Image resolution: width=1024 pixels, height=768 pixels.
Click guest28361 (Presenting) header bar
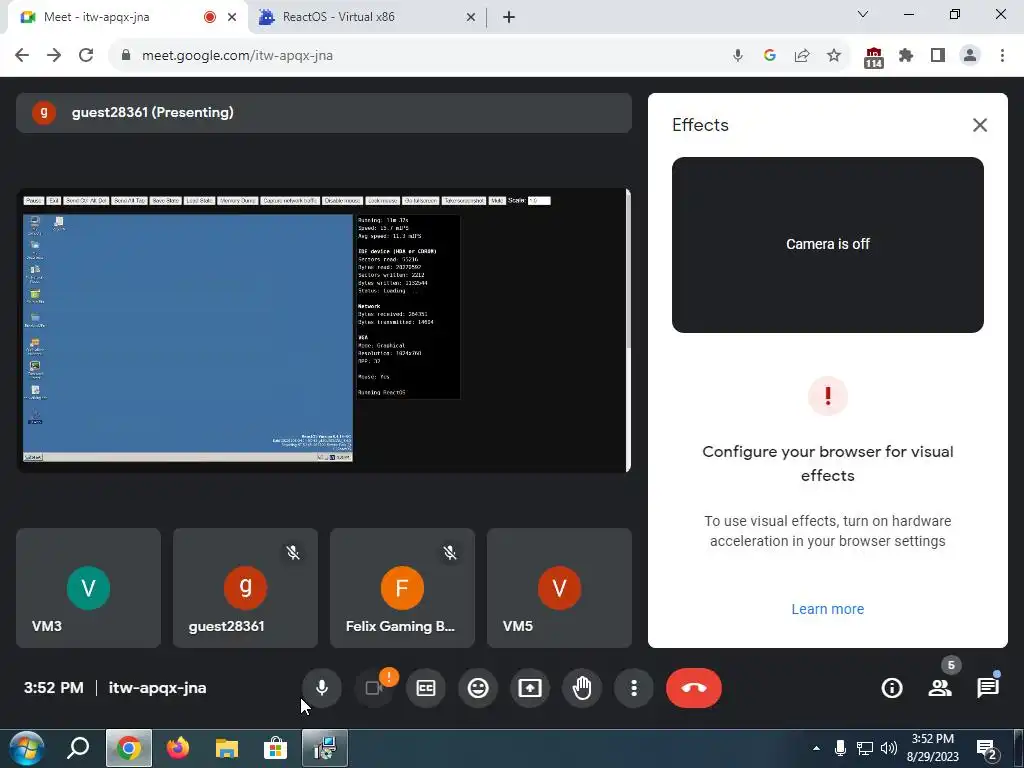coord(324,112)
